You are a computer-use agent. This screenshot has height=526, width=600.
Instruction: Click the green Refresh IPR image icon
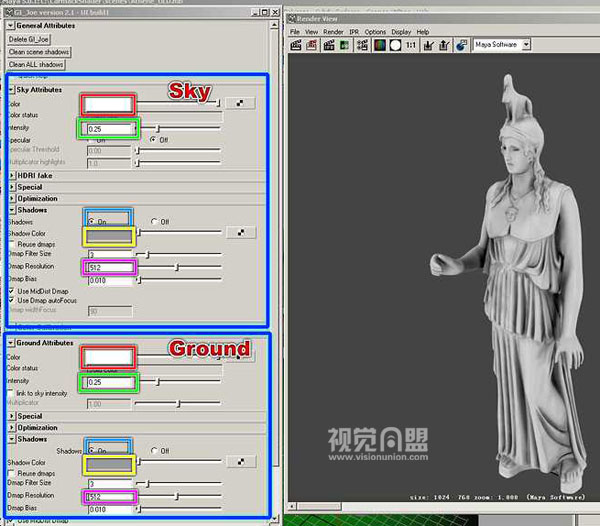click(x=344, y=45)
